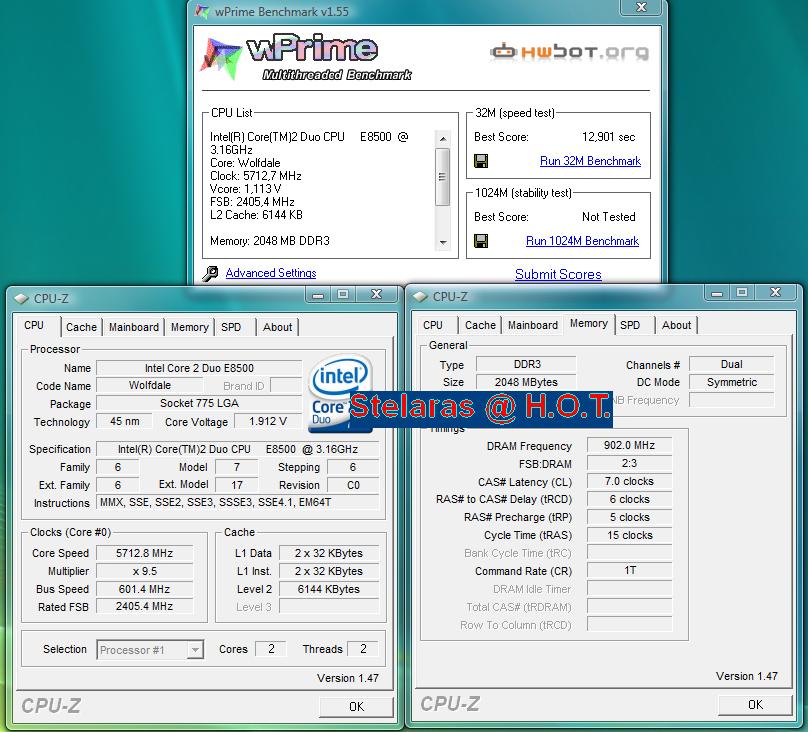
Task: Click OK in the left CPU-Z window
Action: (356, 706)
